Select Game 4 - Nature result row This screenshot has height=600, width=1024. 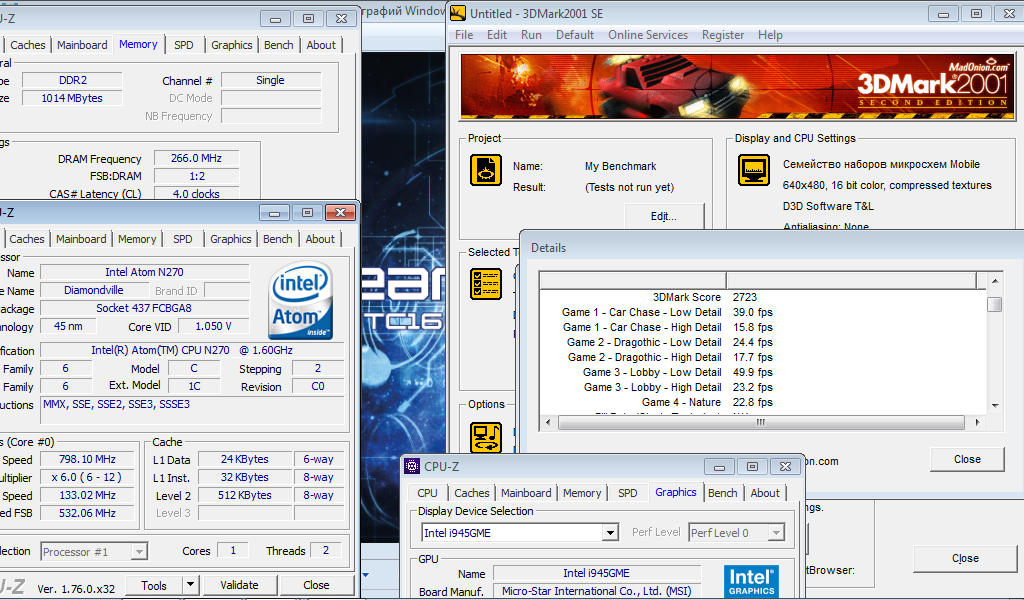(763, 402)
